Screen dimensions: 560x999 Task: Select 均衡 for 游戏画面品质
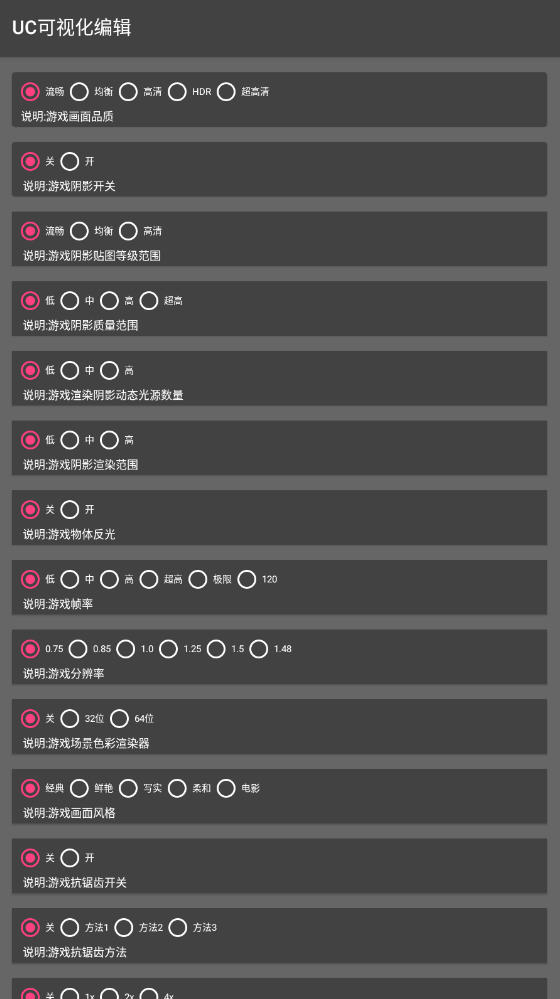[79, 92]
